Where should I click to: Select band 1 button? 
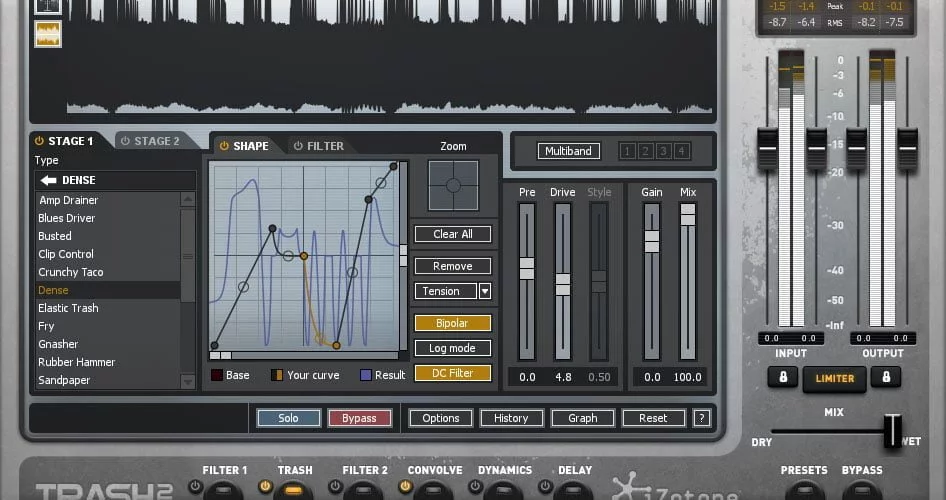click(627, 151)
